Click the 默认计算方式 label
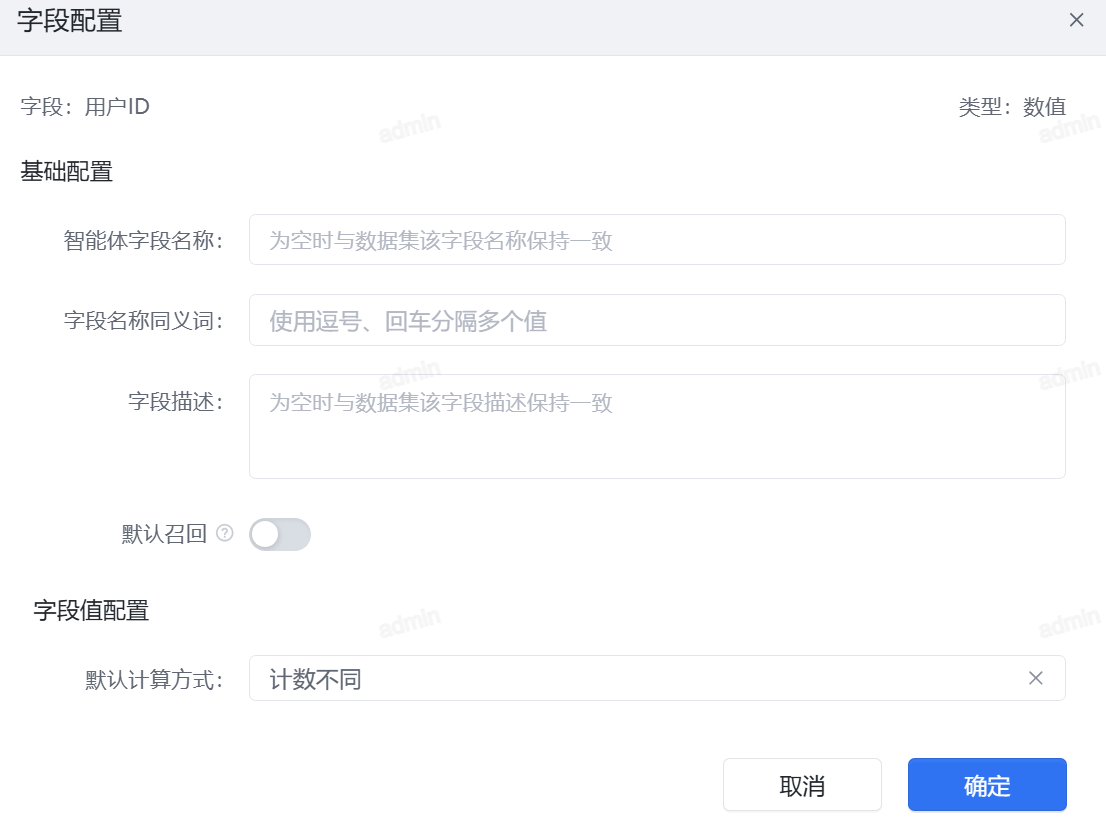Viewport: 1106px width, 827px height. [x=154, y=680]
